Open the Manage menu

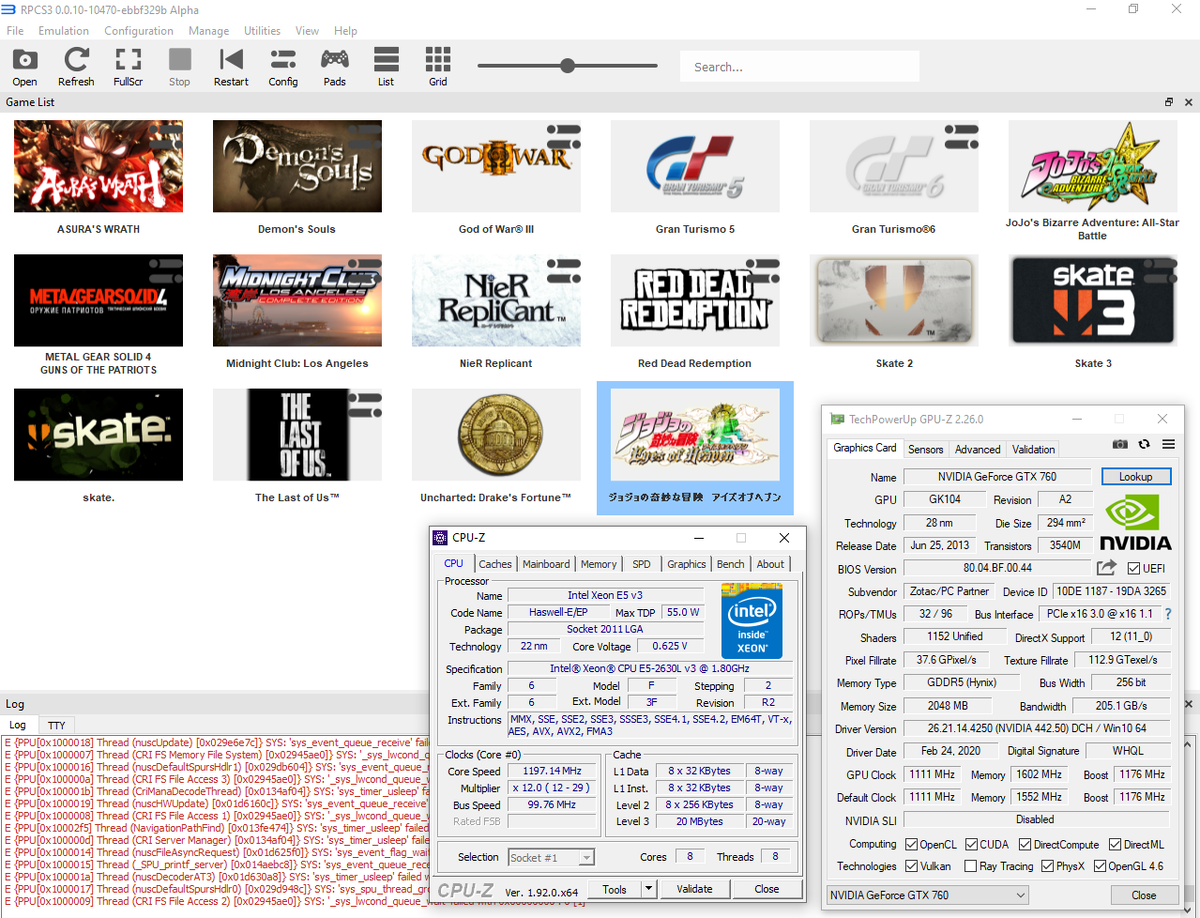(209, 31)
